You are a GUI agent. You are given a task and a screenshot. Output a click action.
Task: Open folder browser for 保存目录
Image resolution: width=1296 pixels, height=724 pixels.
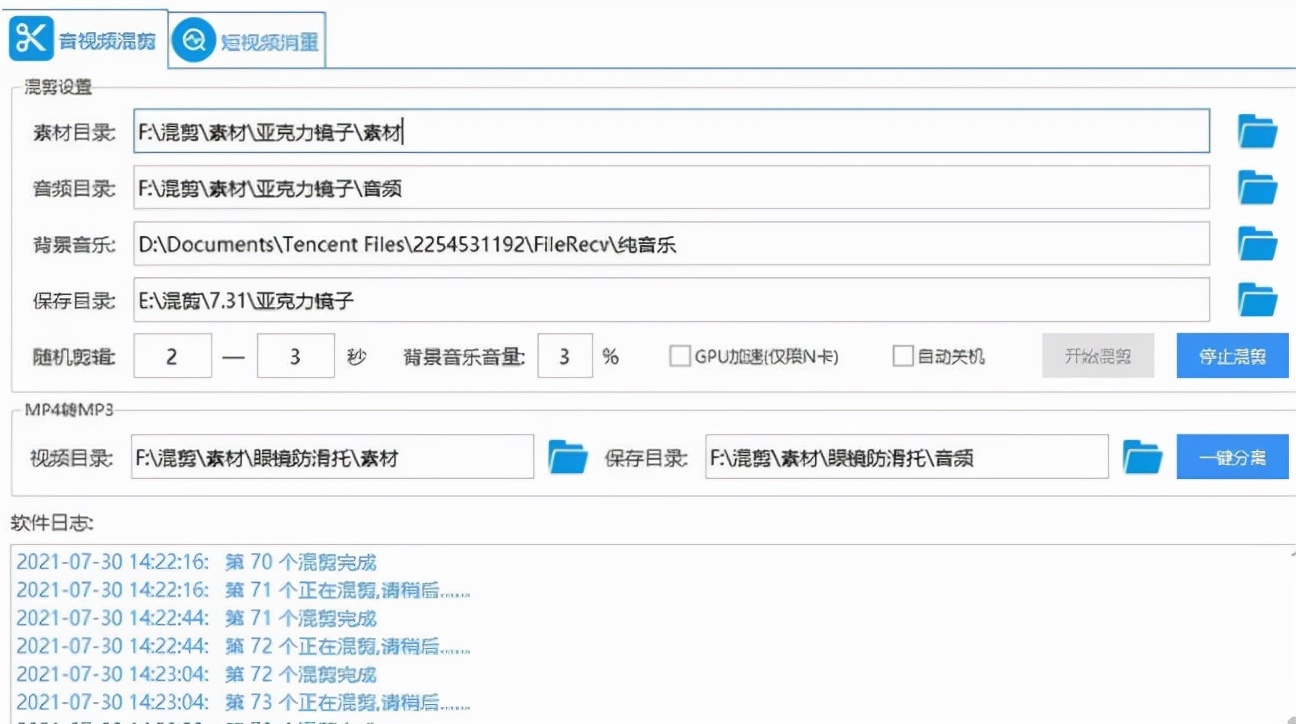[1256, 299]
